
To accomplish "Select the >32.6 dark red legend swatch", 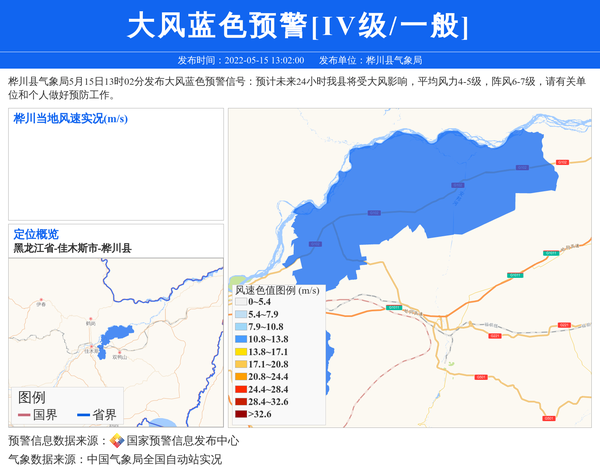I will coord(241,414).
